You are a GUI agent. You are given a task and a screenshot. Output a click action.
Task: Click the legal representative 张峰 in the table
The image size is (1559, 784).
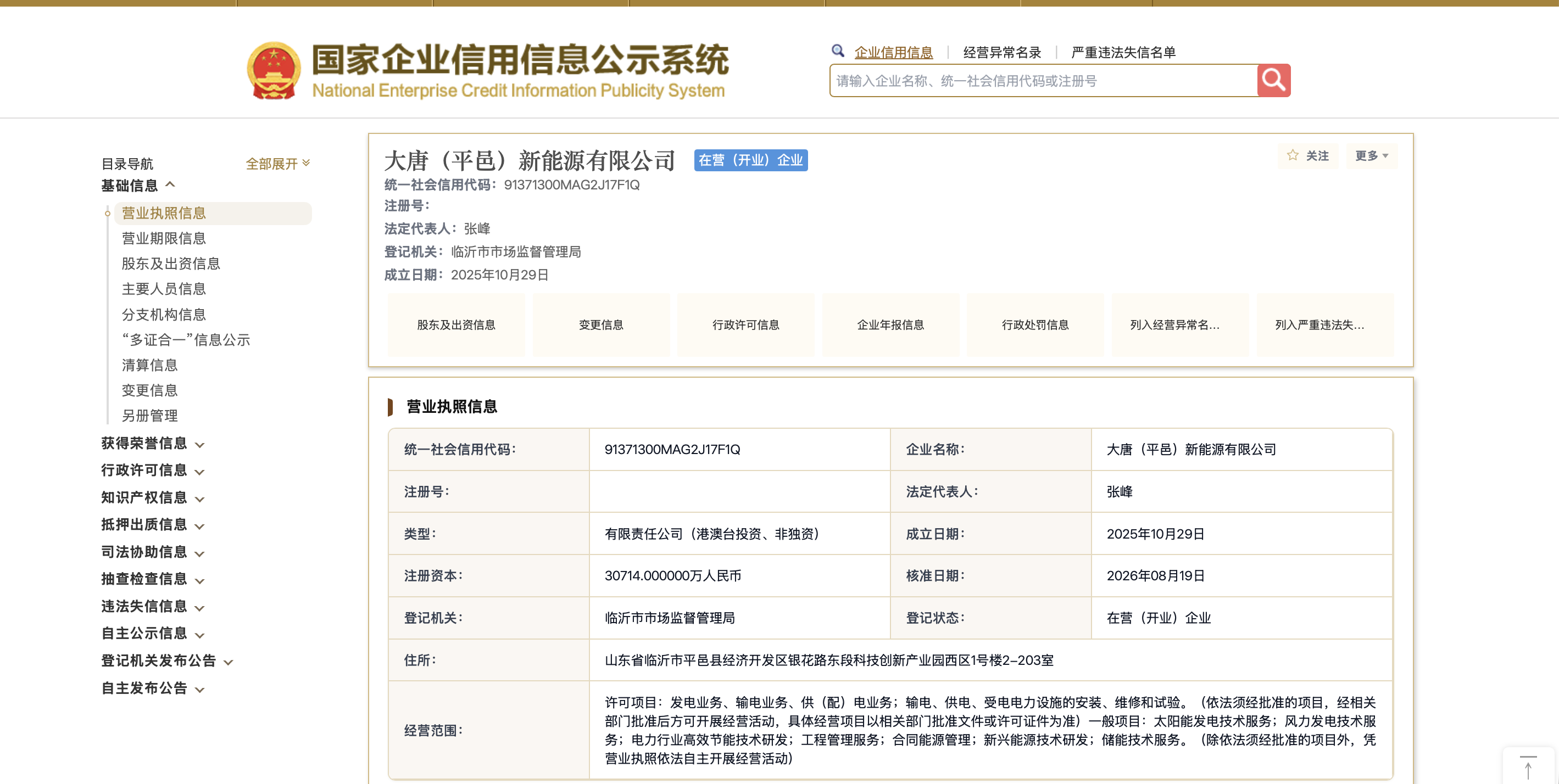tap(1120, 492)
